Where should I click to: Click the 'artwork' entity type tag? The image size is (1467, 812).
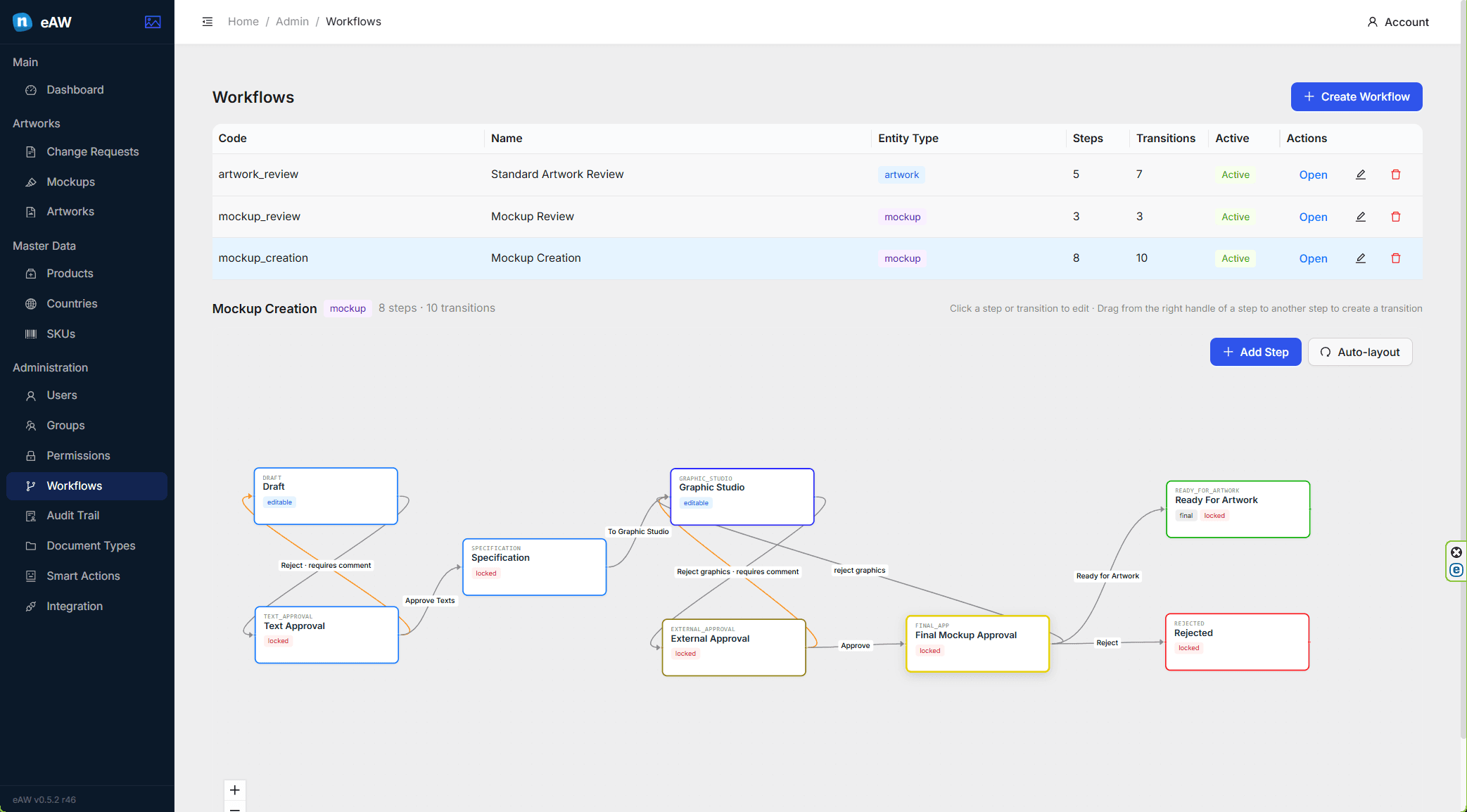(901, 175)
